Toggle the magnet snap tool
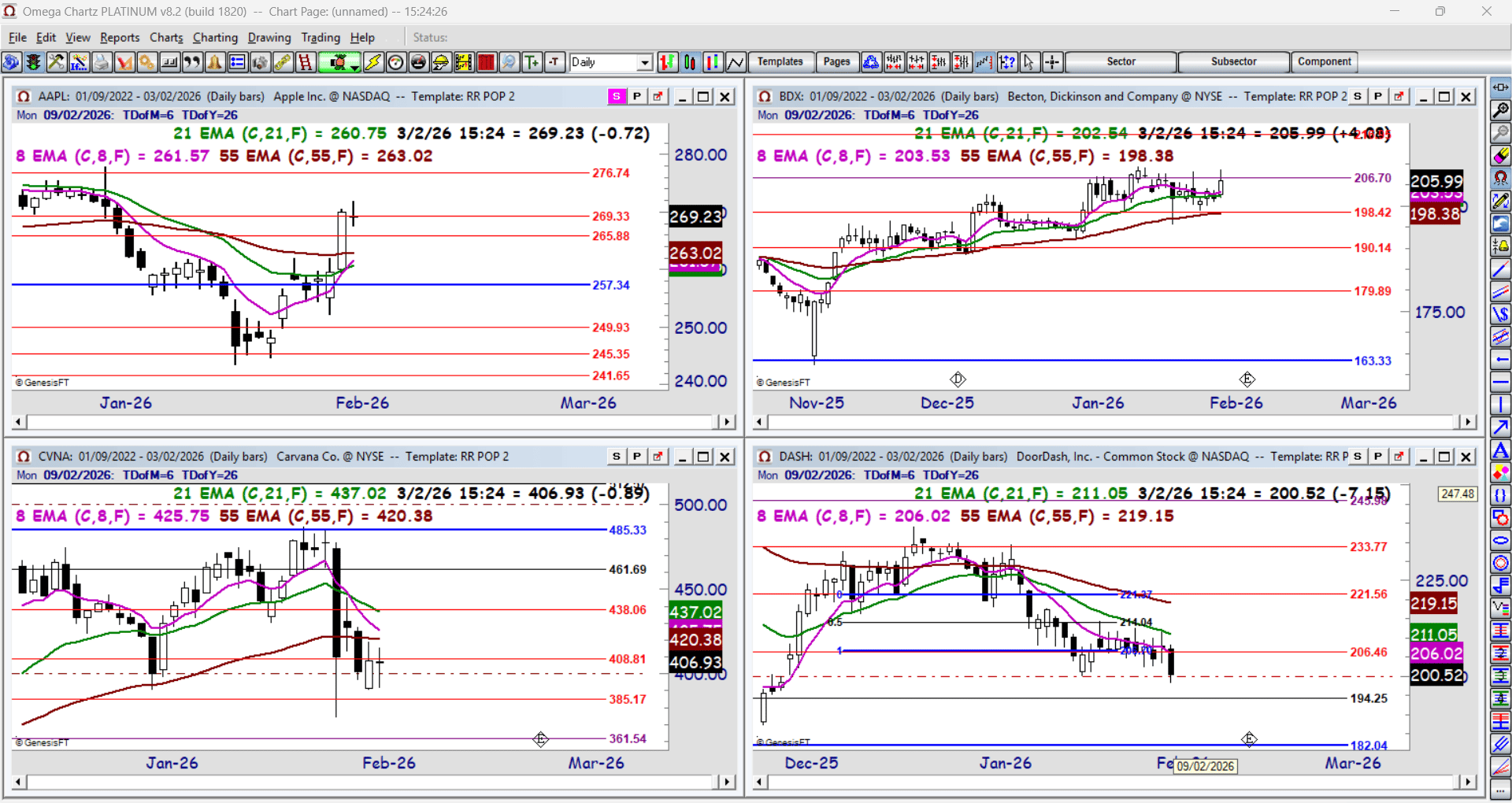 click(1501, 179)
